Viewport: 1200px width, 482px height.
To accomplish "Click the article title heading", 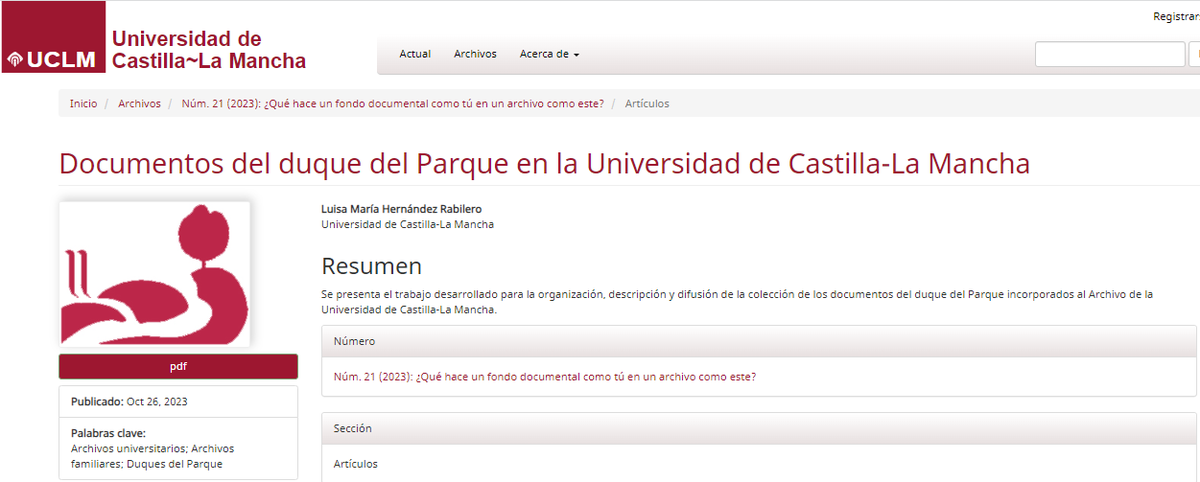I will (x=544, y=163).
